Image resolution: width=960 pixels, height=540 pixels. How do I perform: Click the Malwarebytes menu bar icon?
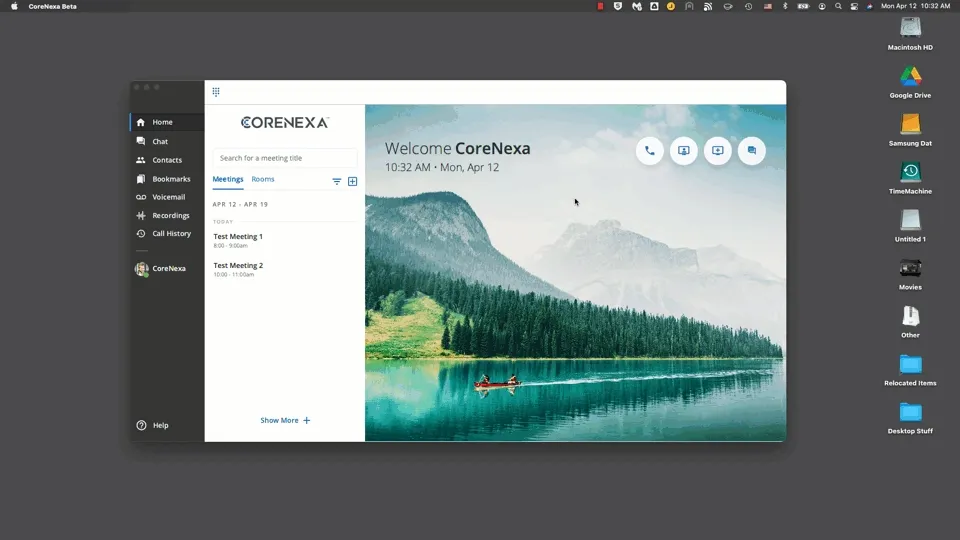tap(637, 6)
